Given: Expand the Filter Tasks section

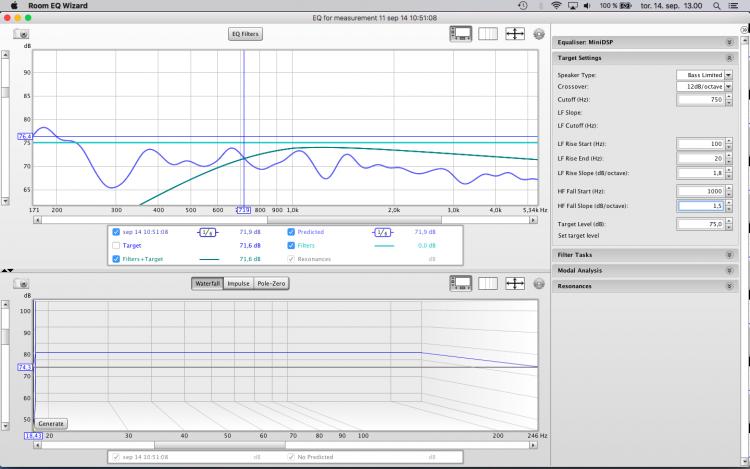Looking at the screenshot, I should [x=729, y=255].
